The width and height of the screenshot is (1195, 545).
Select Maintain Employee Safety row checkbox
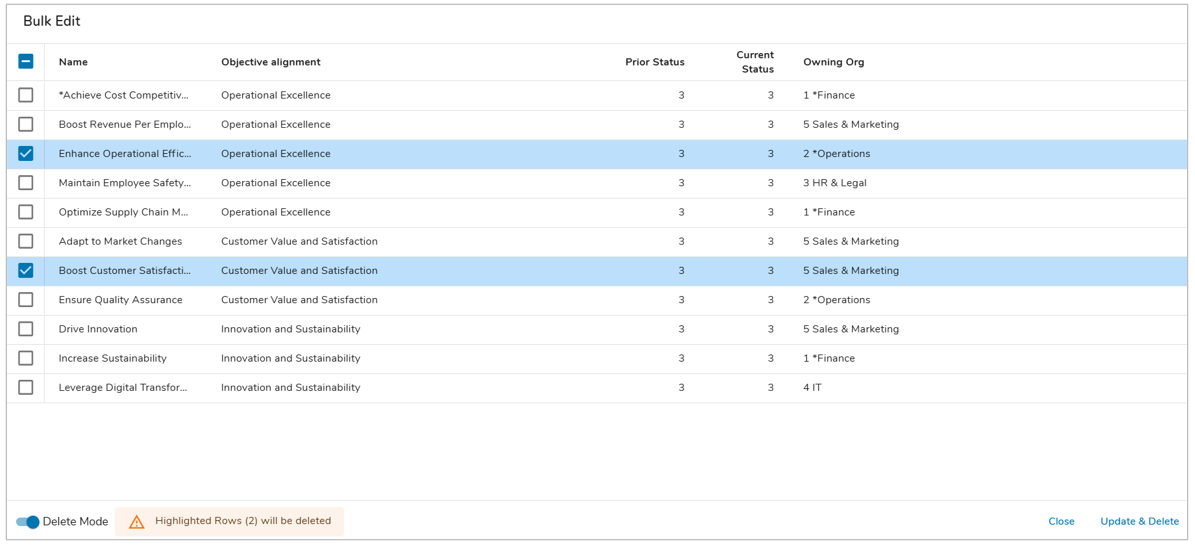pyautogui.click(x=26, y=183)
